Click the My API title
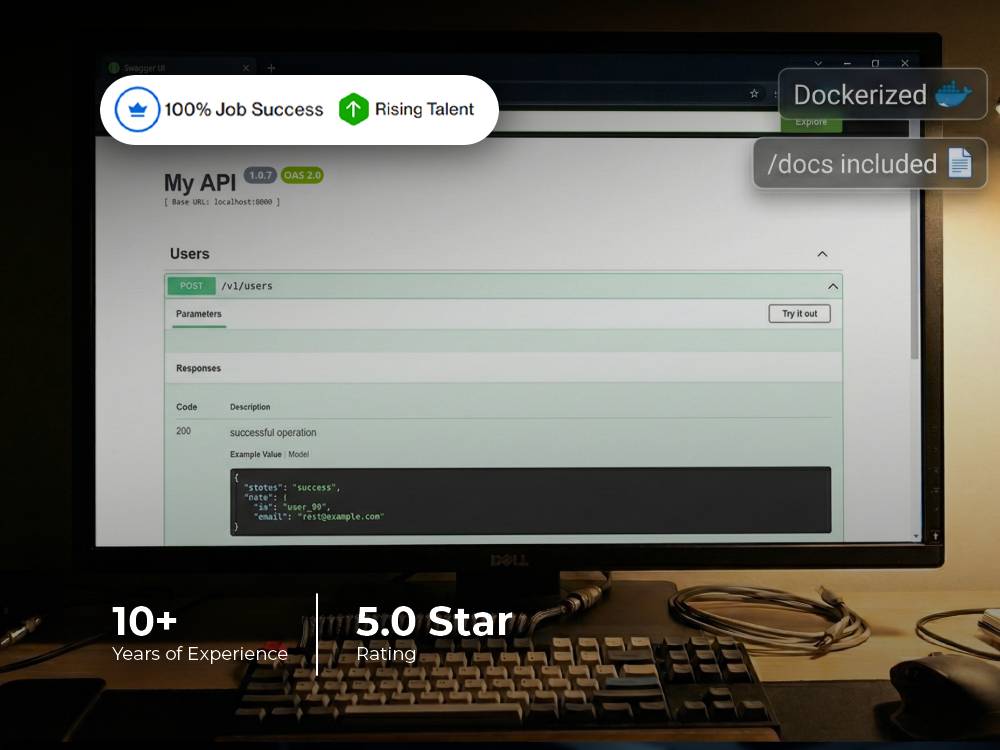Viewport: 1000px width, 750px height. [200, 182]
